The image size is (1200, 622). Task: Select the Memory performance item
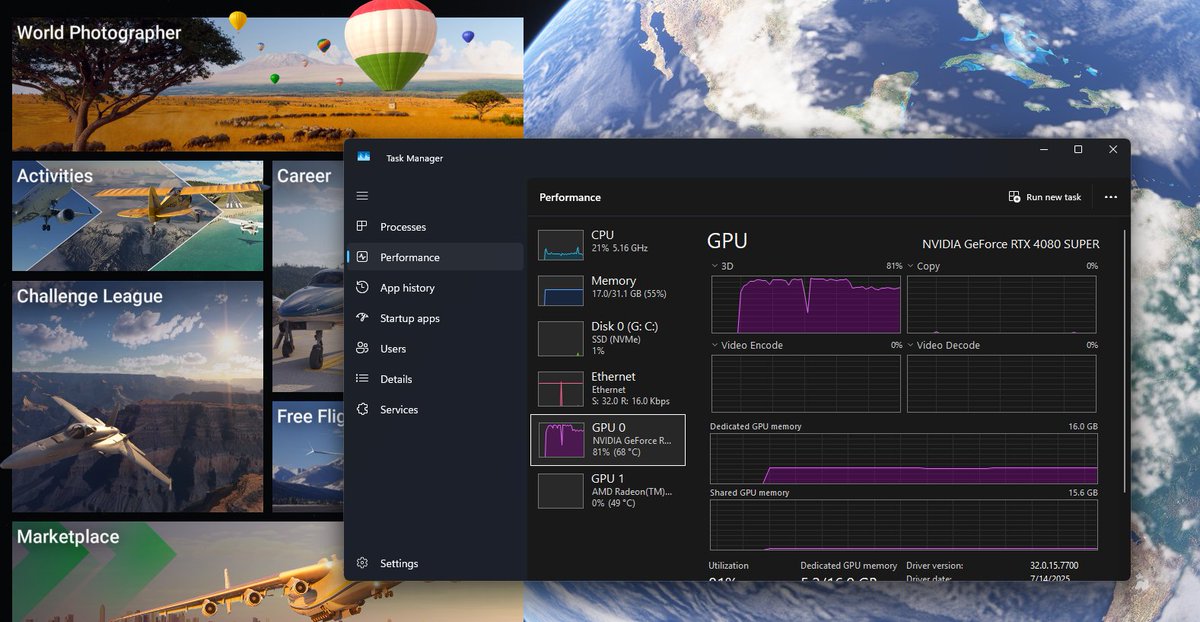[x=608, y=290]
